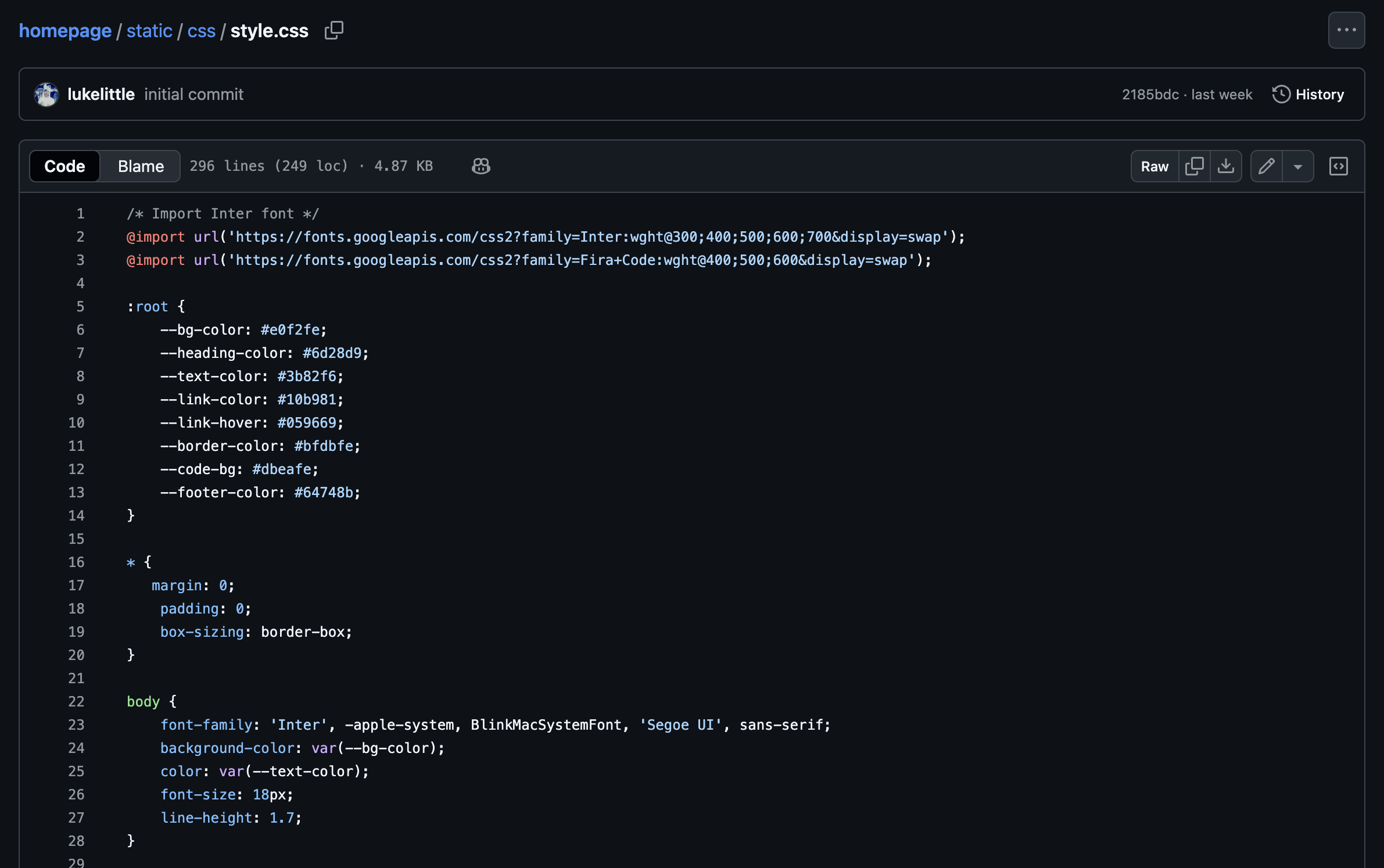Open commit 2185bdc
The width and height of the screenshot is (1384, 868).
[x=1150, y=94]
